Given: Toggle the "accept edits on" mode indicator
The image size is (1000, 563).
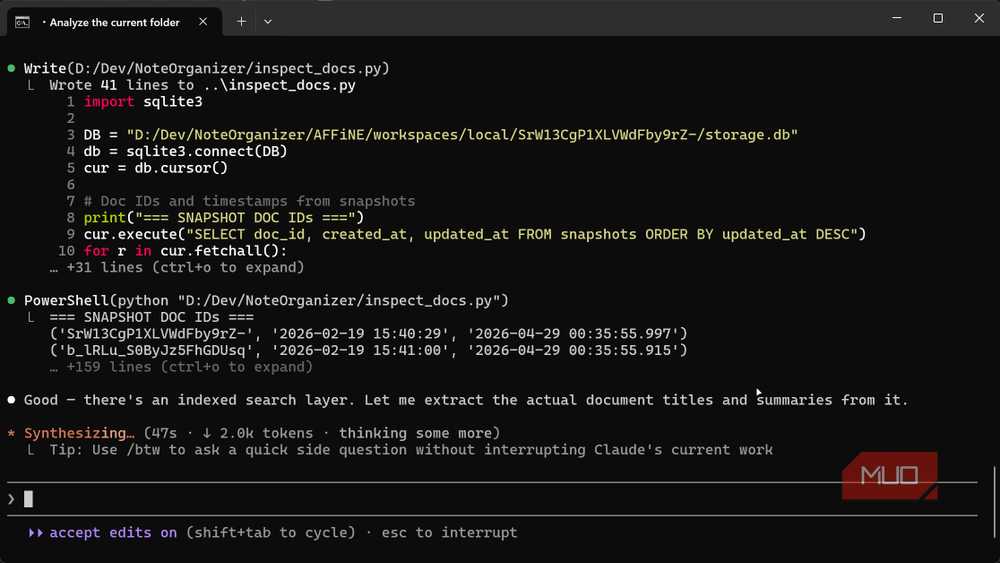Looking at the screenshot, I should (113, 533).
